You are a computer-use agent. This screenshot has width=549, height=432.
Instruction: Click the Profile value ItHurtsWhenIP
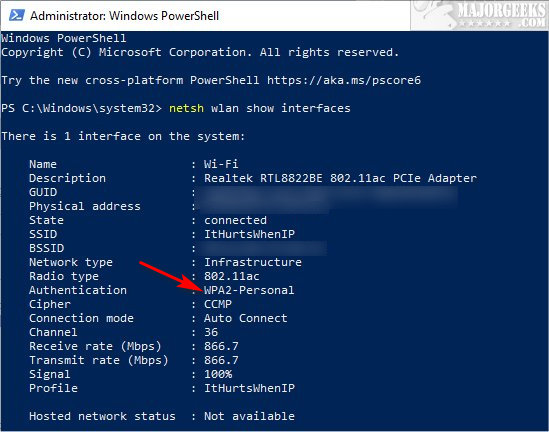pyautogui.click(x=249, y=388)
